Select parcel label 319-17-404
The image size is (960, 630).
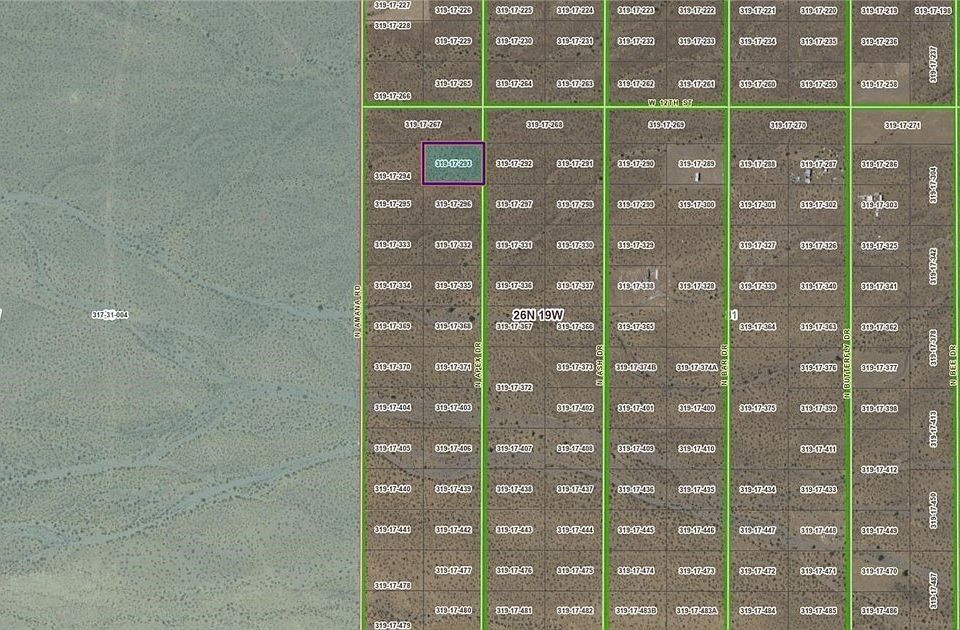click(x=392, y=407)
